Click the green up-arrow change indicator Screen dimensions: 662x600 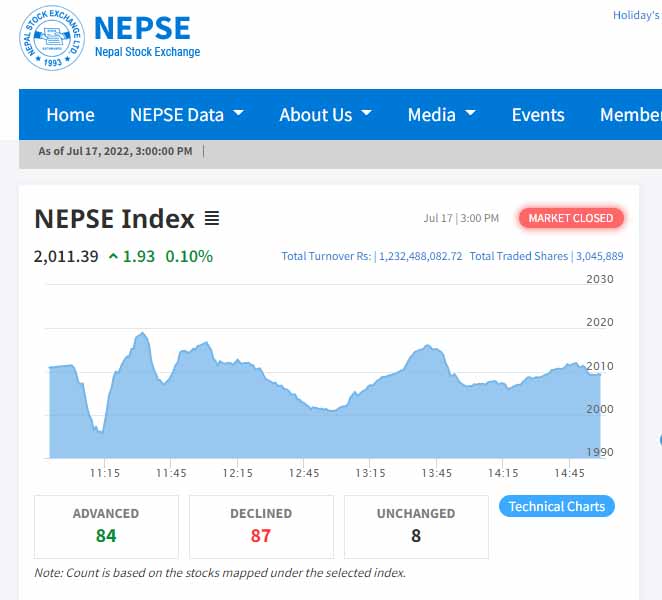(x=113, y=257)
